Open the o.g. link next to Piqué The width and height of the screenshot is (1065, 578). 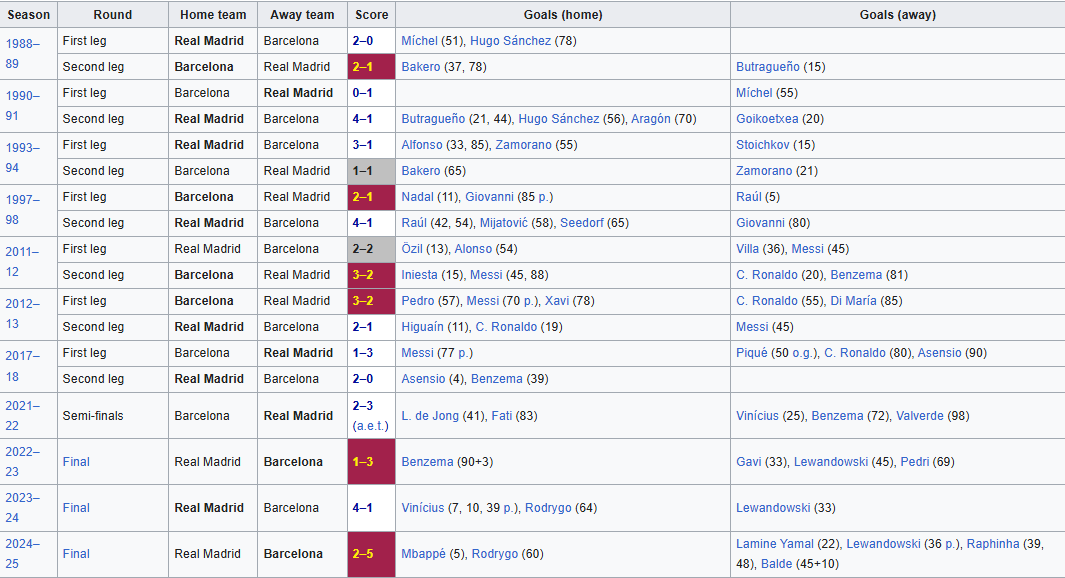point(803,353)
